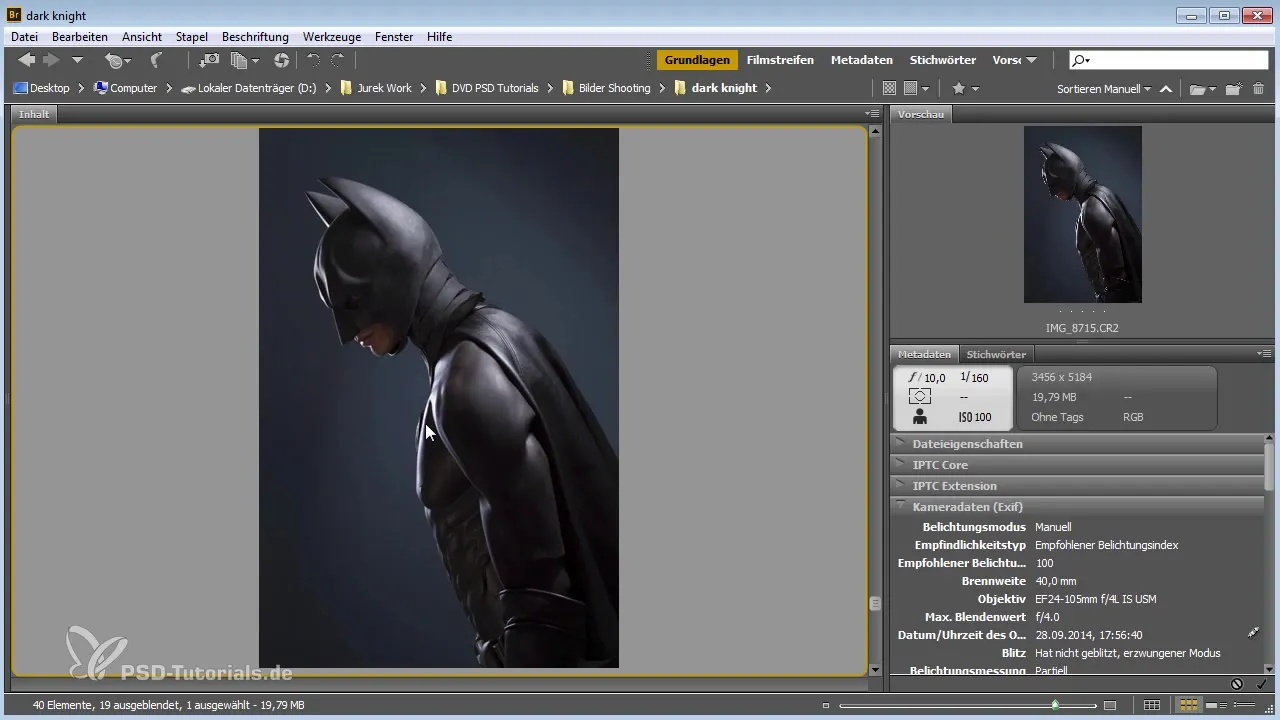Viewport: 1280px width, 720px height.
Task: Return to Adobe Photoshop with the boomerang icon
Action: point(156,60)
